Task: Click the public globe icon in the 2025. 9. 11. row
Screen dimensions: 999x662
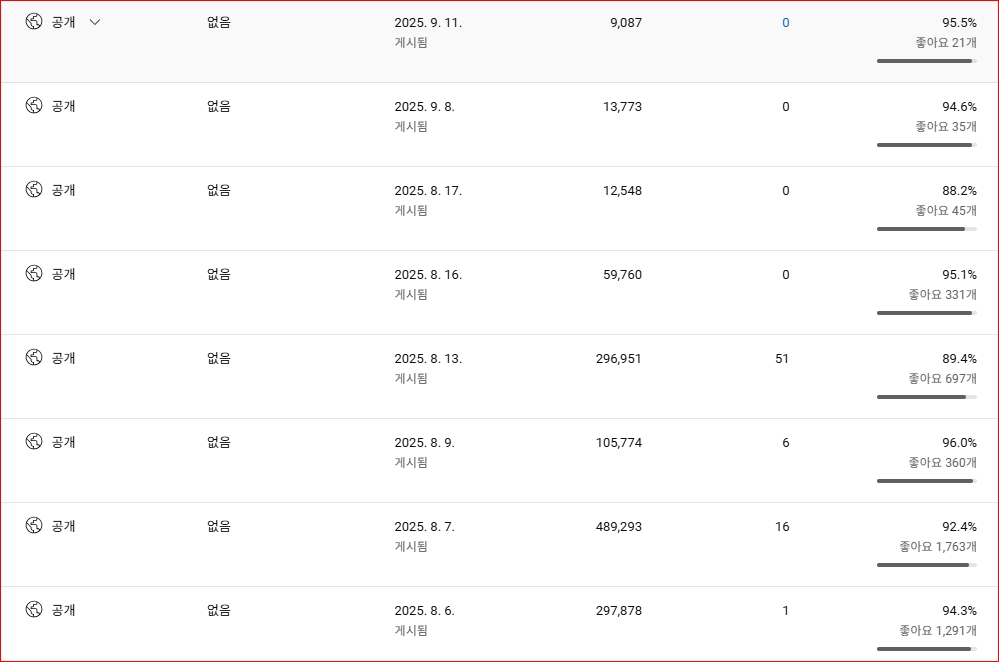Action: [34, 22]
